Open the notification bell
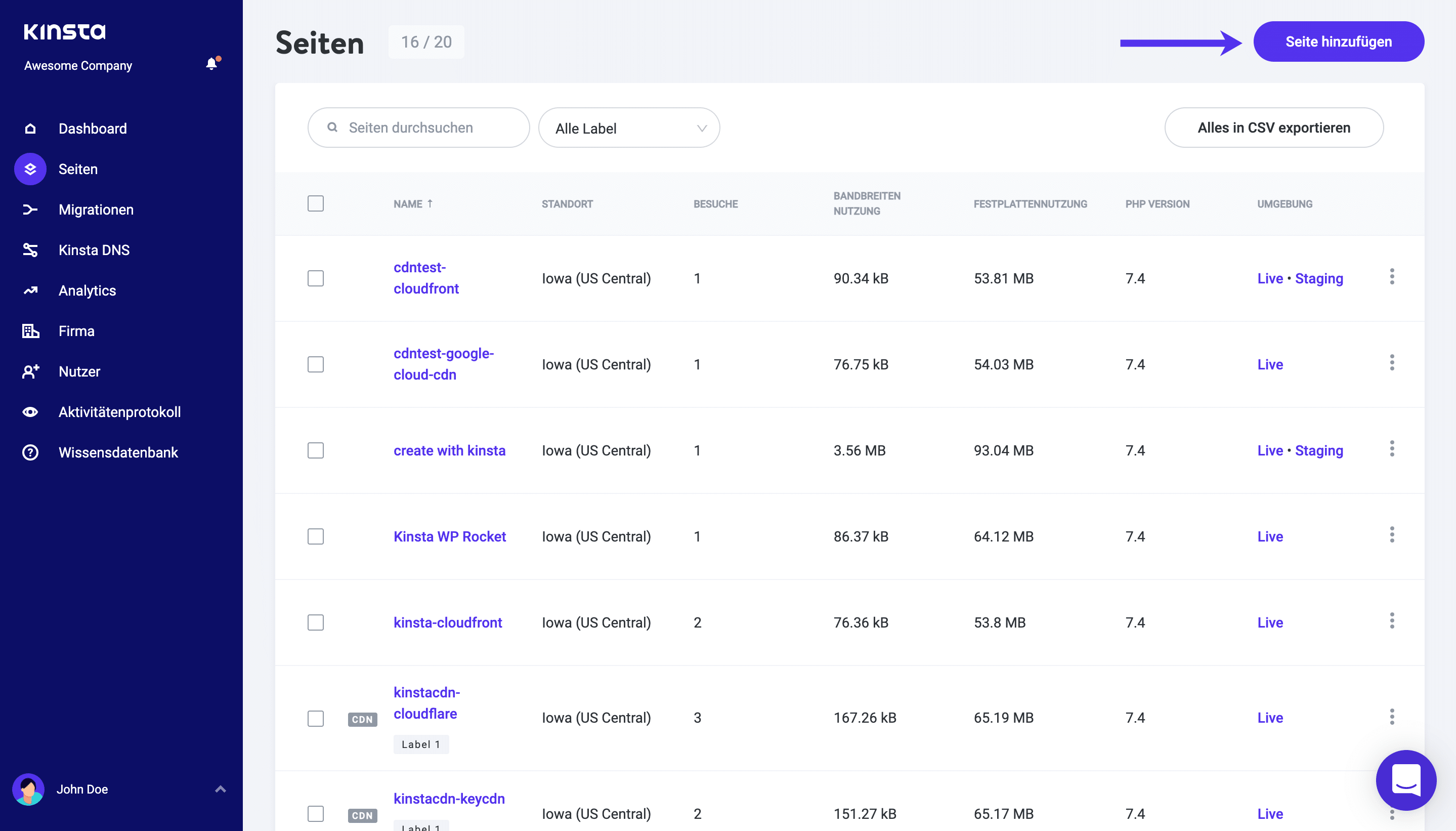Screen dimensions: 1456x831 [211, 63]
